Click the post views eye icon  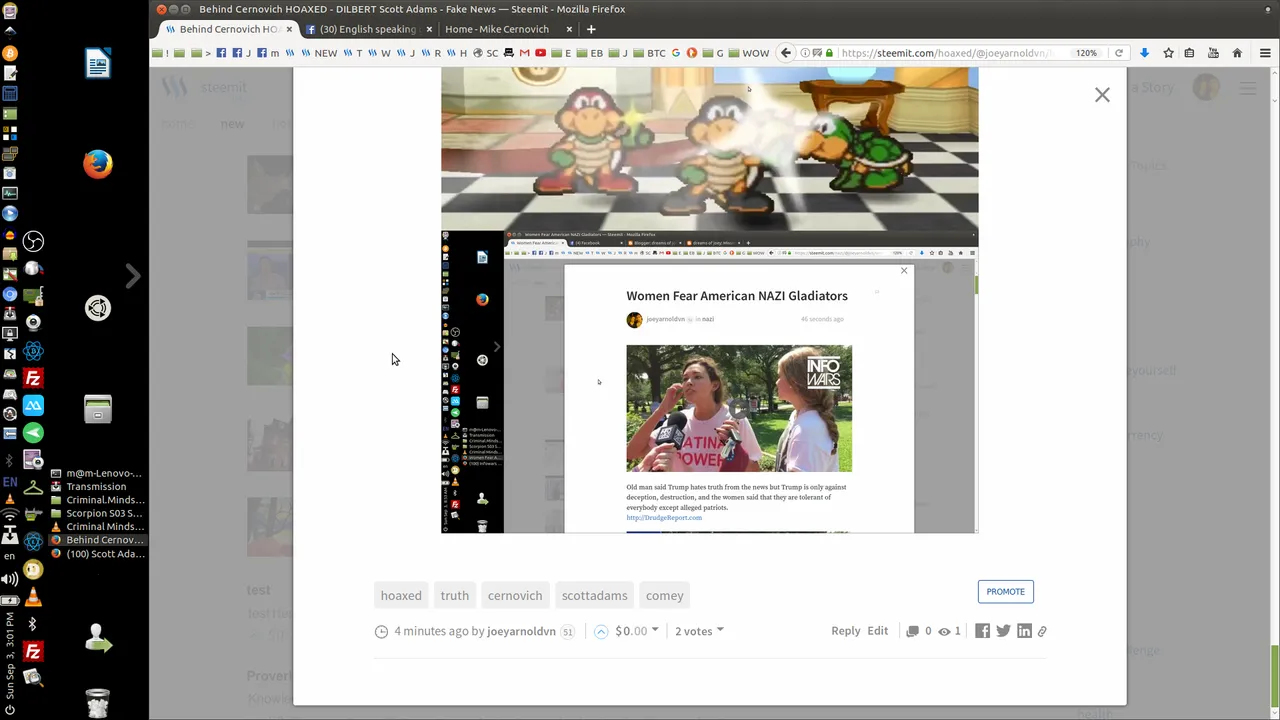944,631
